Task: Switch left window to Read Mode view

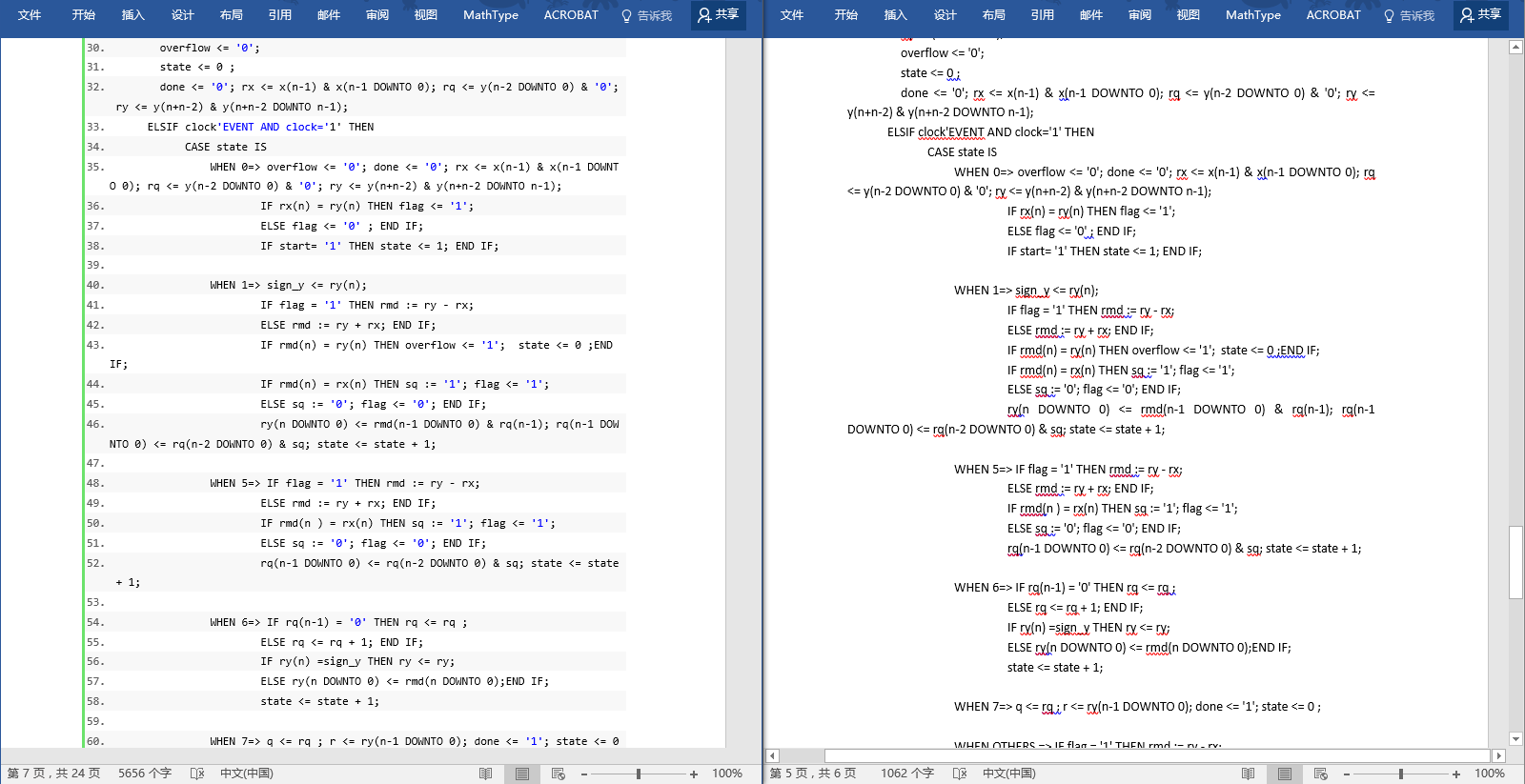Action: pos(486,774)
